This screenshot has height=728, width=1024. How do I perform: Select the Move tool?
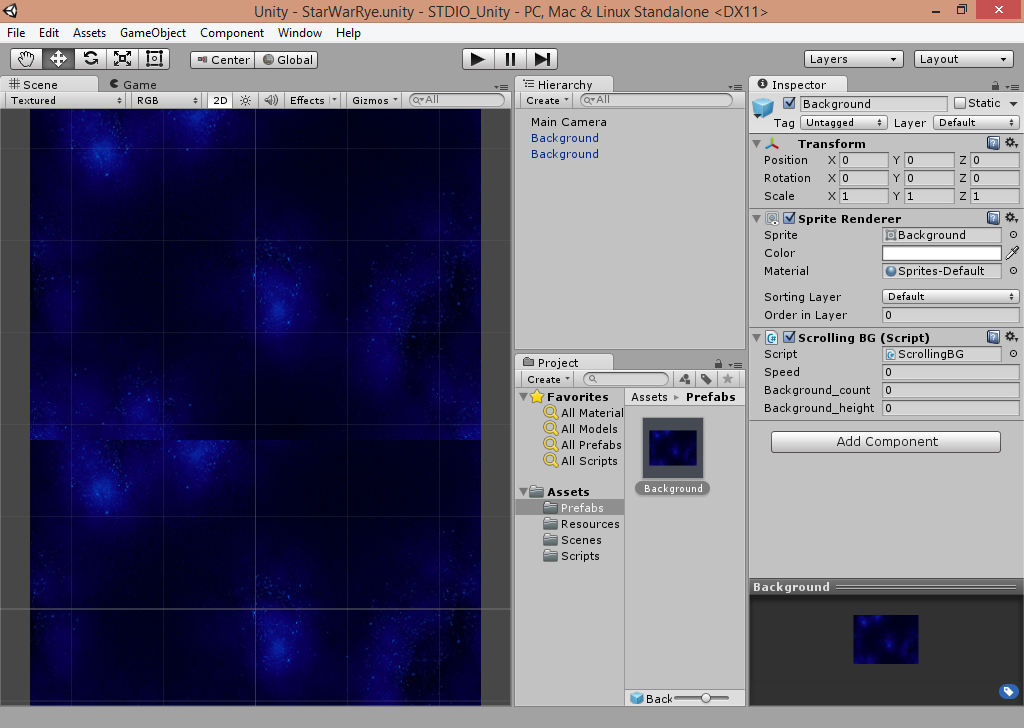pyautogui.click(x=58, y=59)
